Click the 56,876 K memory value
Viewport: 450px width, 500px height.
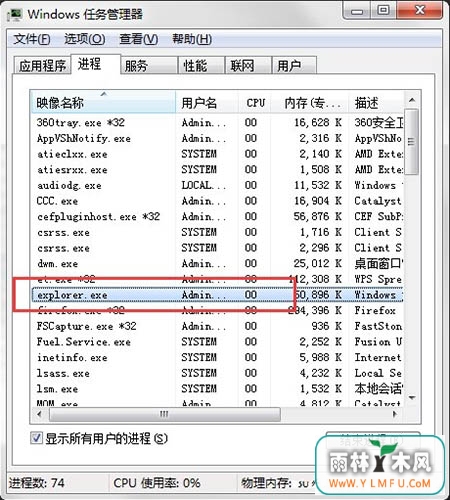pyautogui.click(x=318, y=217)
